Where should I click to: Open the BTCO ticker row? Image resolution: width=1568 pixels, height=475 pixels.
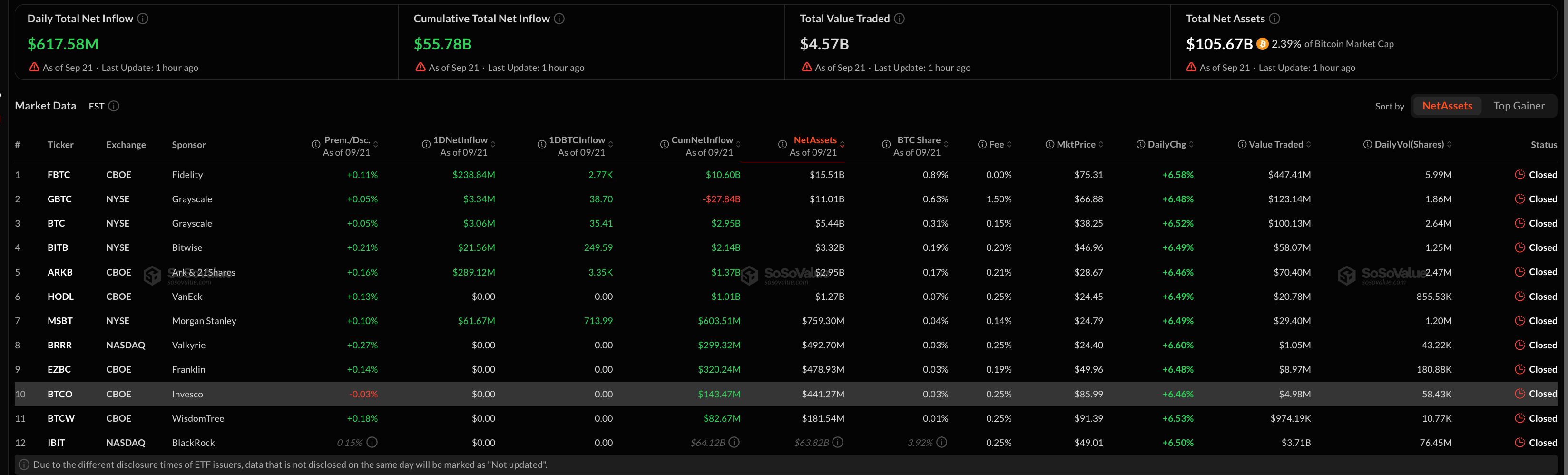[x=786, y=394]
